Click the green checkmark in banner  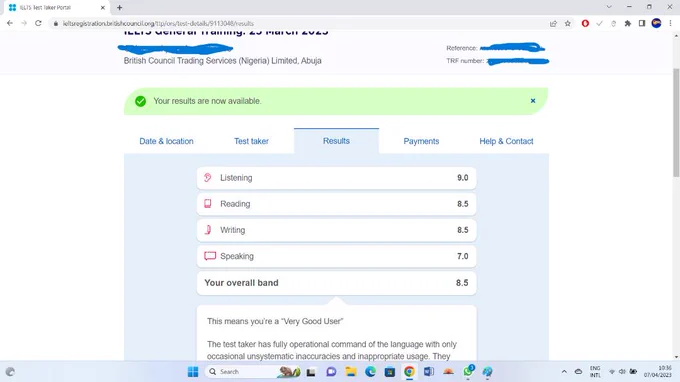click(140, 101)
